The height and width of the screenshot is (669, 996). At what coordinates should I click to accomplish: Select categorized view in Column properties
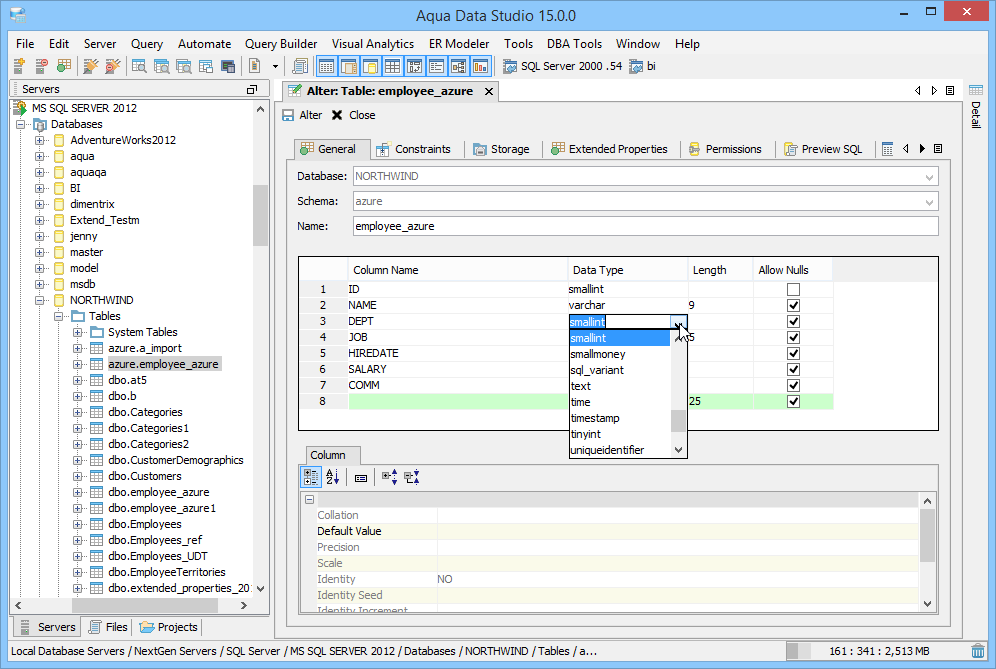coord(311,477)
